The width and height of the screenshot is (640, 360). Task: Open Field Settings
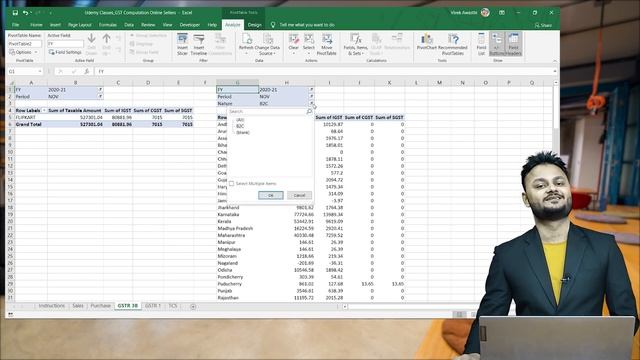(x=65, y=52)
